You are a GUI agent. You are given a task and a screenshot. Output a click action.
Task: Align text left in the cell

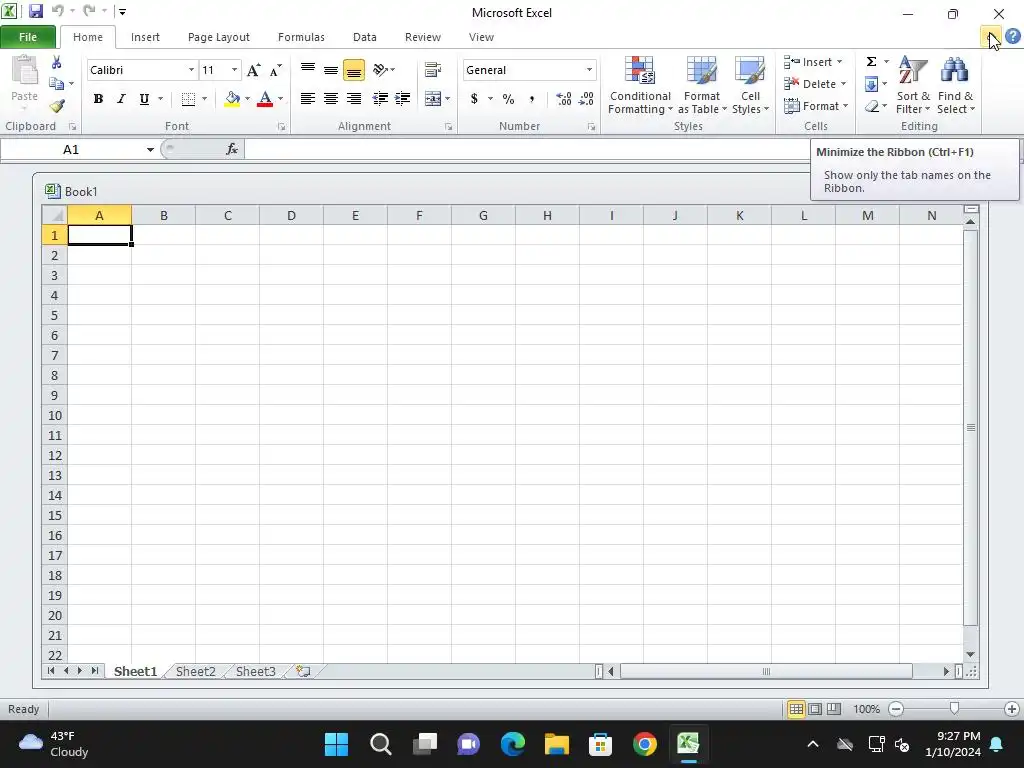(x=308, y=99)
